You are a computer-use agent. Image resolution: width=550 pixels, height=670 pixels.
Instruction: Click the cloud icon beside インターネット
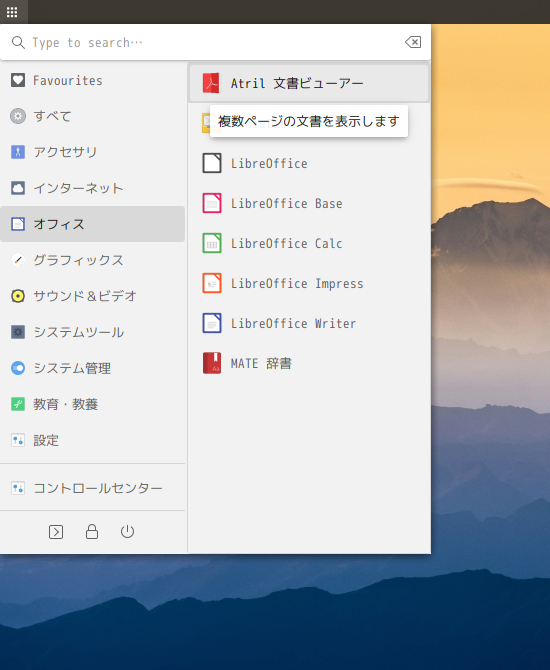(x=18, y=188)
